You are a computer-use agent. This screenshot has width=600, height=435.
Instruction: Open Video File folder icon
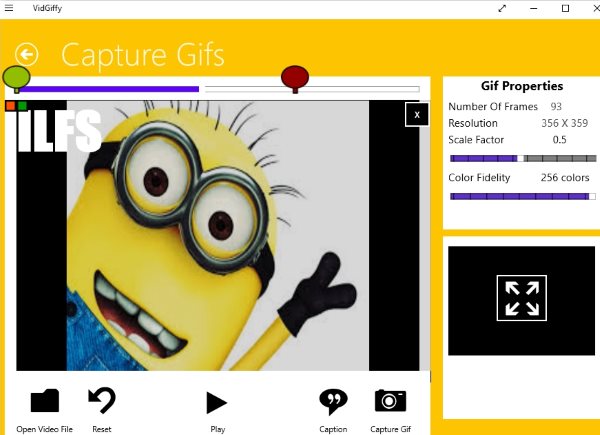[x=45, y=401]
